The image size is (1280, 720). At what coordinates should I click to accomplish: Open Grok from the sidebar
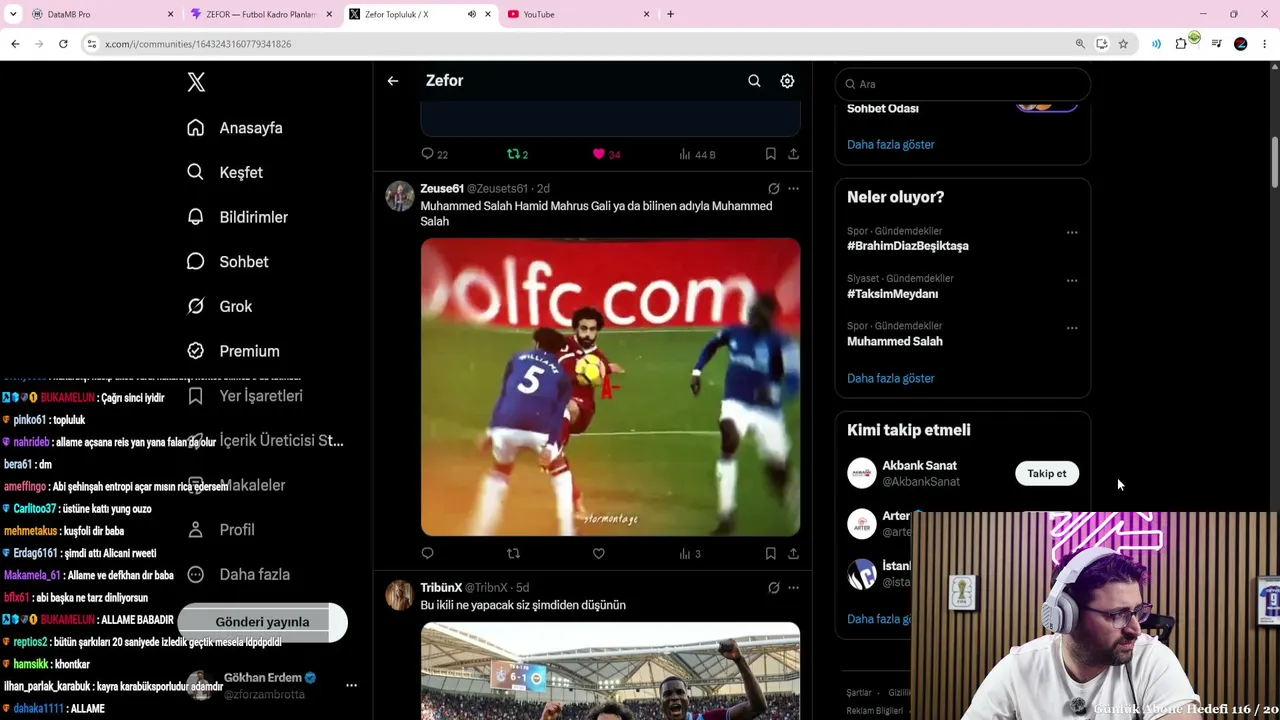point(219,306)
